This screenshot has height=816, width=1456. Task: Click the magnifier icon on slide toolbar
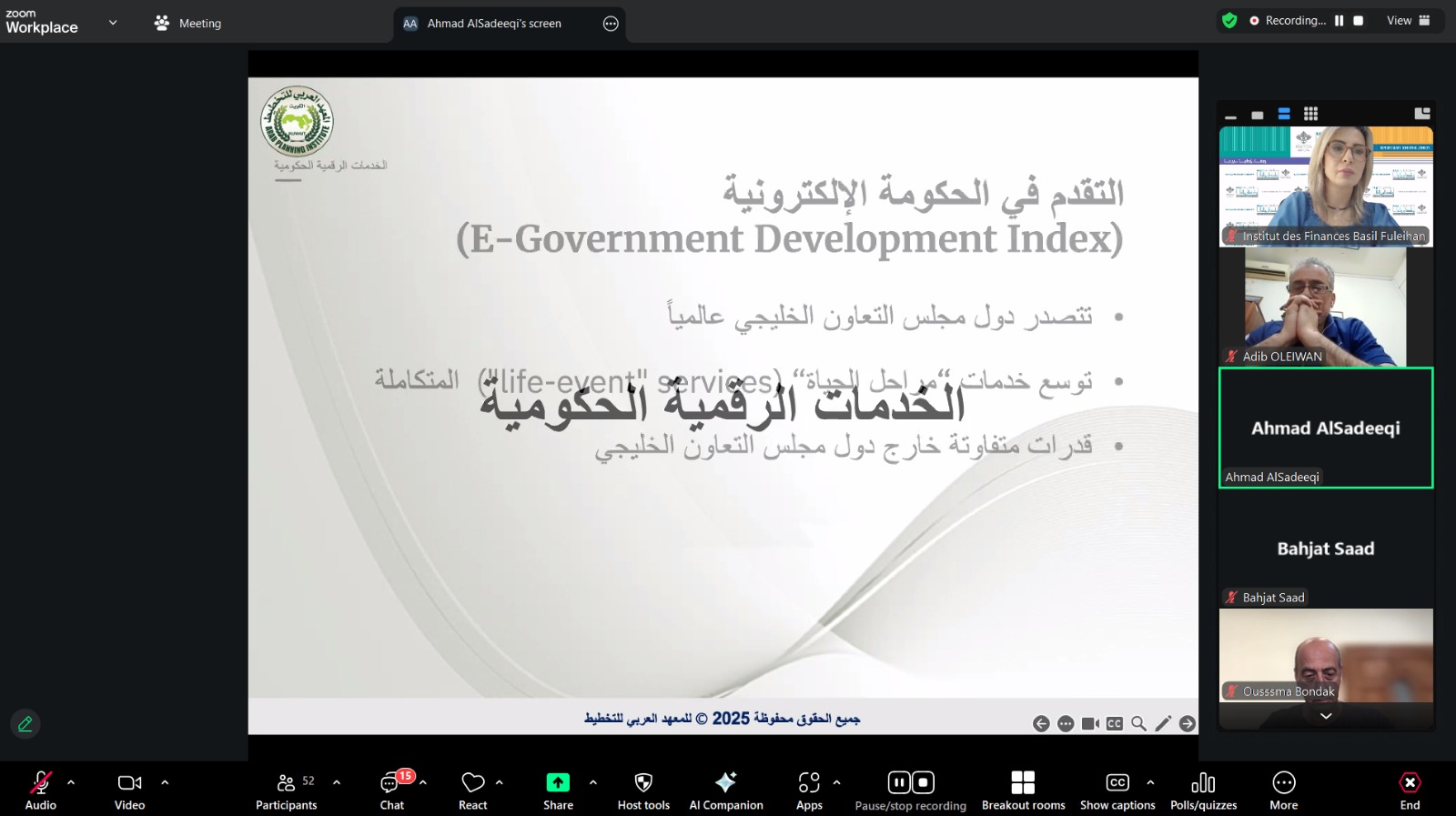(1138, 724)
